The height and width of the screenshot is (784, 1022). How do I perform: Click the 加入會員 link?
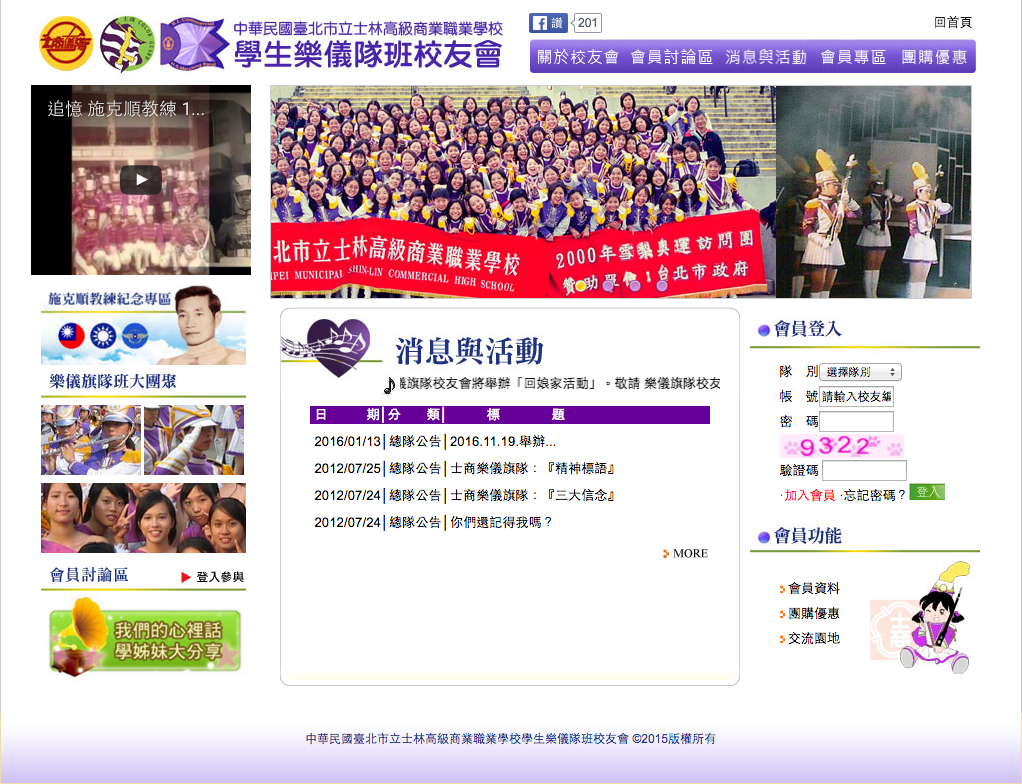809,495
